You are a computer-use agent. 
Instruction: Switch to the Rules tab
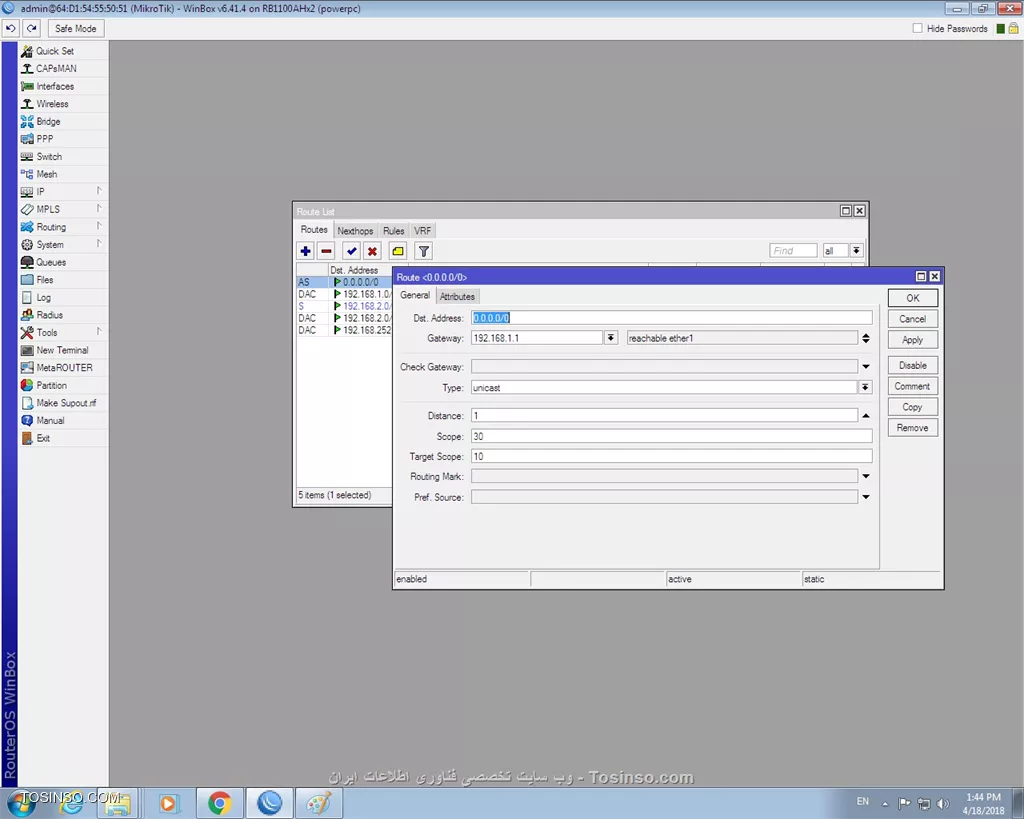tap(394, 231)
